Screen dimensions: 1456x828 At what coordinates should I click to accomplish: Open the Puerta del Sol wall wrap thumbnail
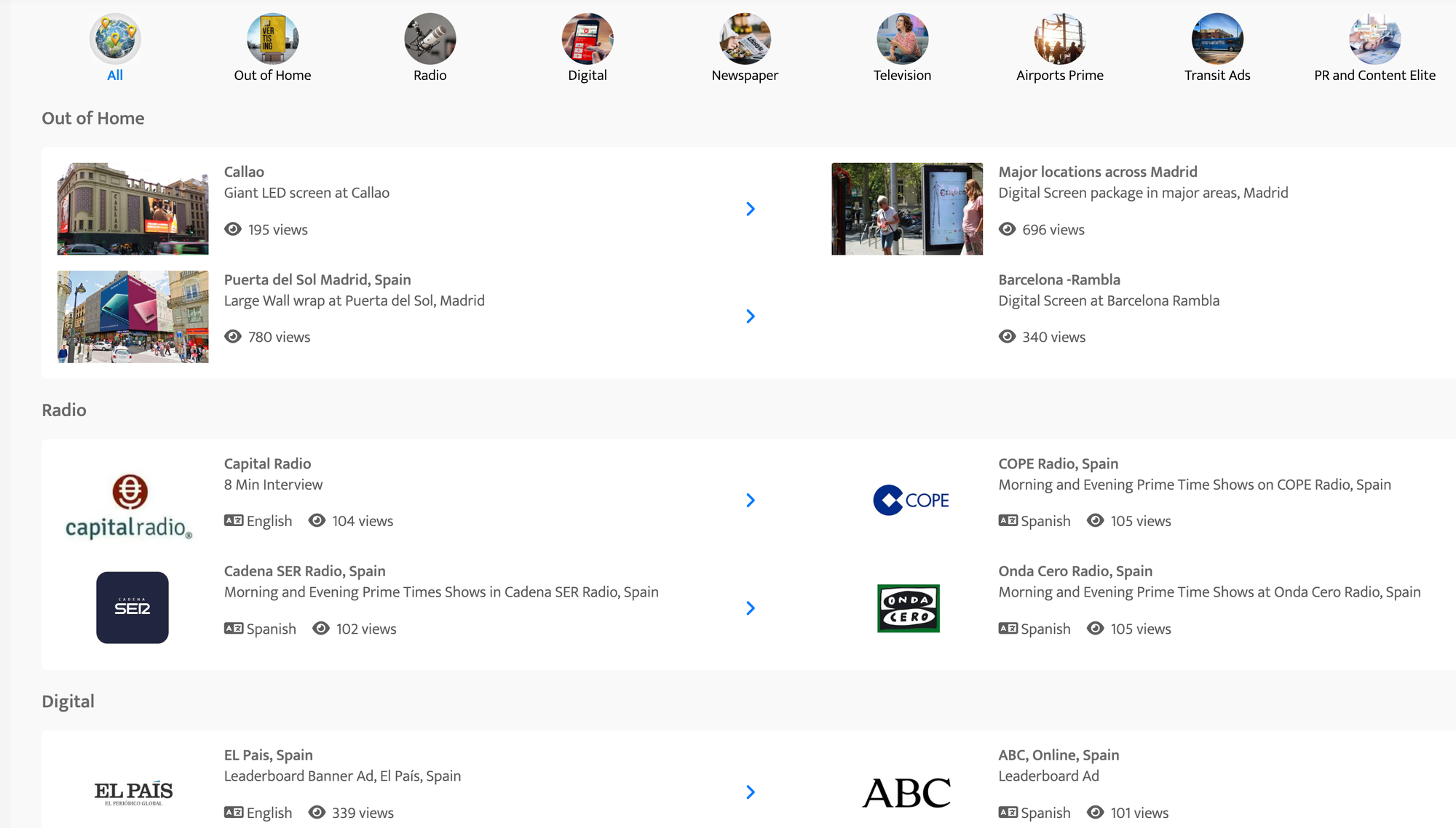[x=133, y=317]
